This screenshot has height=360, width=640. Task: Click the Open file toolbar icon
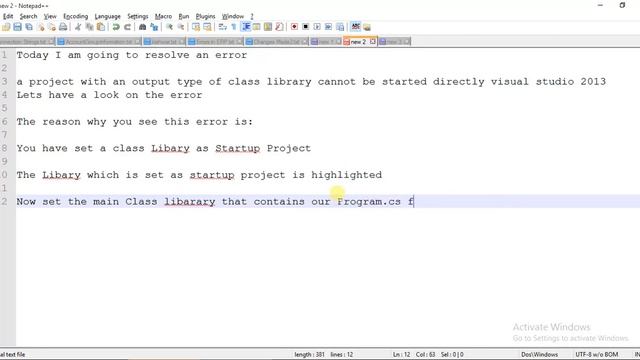[6, 27]
